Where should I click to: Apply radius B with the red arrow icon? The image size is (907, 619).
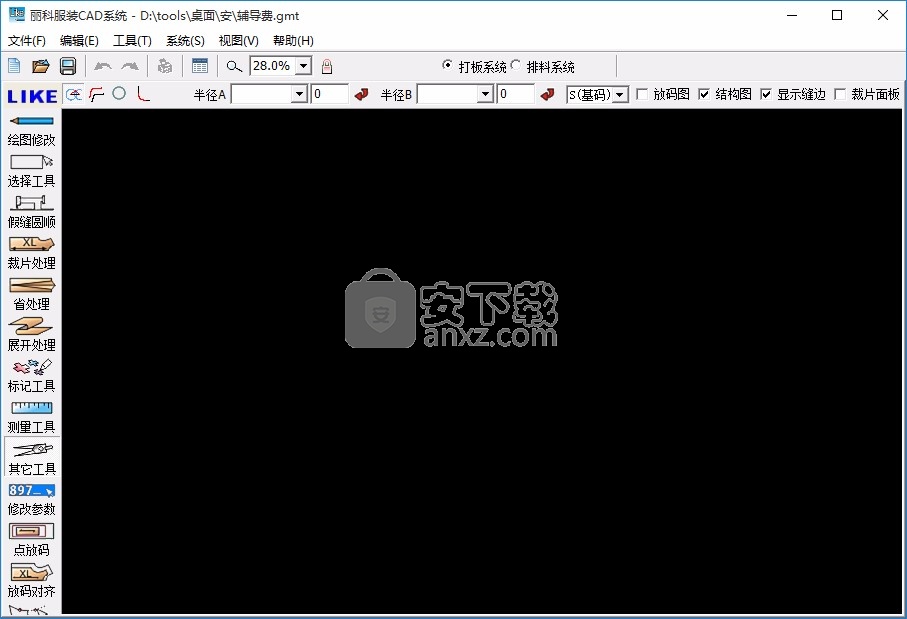pos(547,94)
